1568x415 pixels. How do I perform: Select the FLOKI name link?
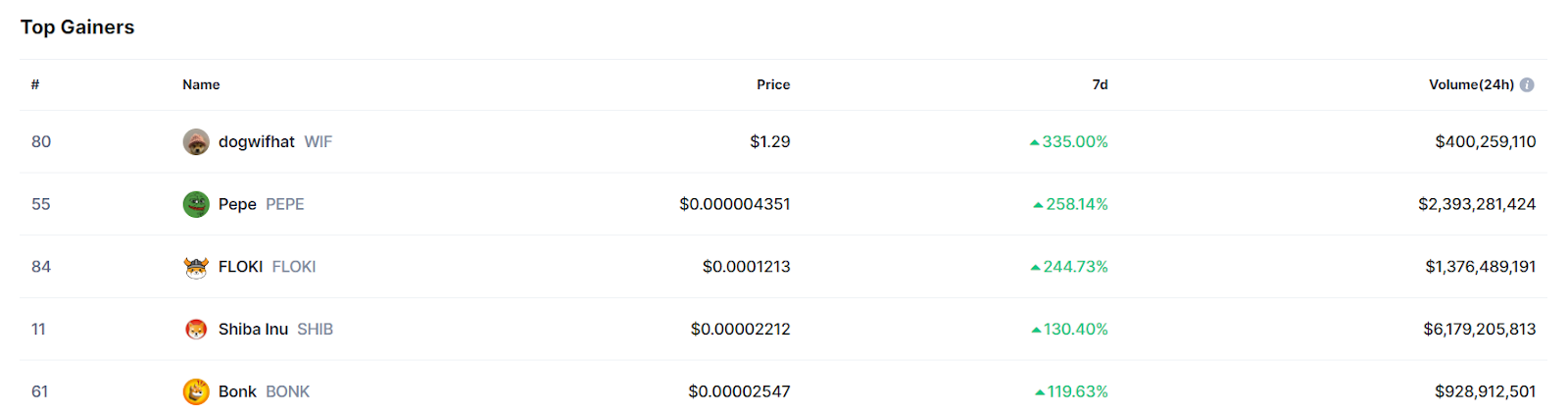240,267
